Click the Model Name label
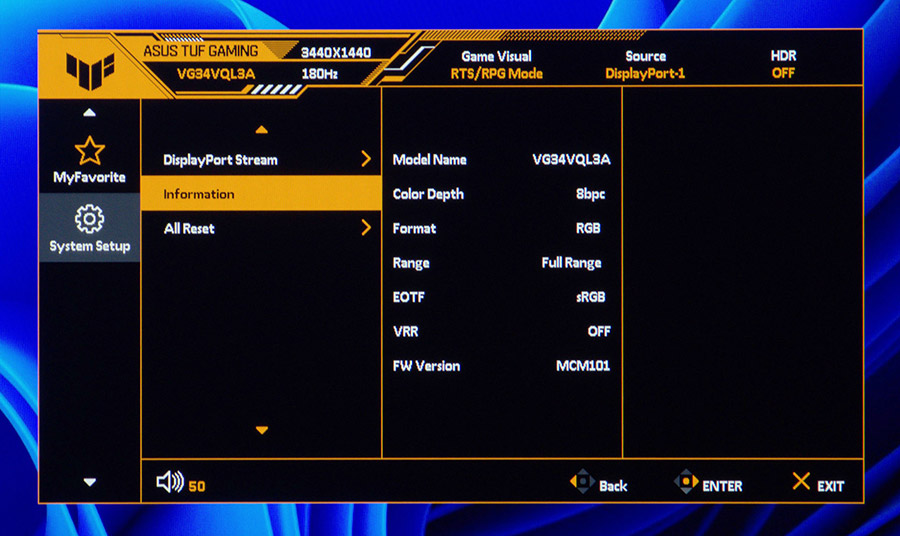Image resolution: width=900 pixels, height=536 pixels. coord(429,160)
